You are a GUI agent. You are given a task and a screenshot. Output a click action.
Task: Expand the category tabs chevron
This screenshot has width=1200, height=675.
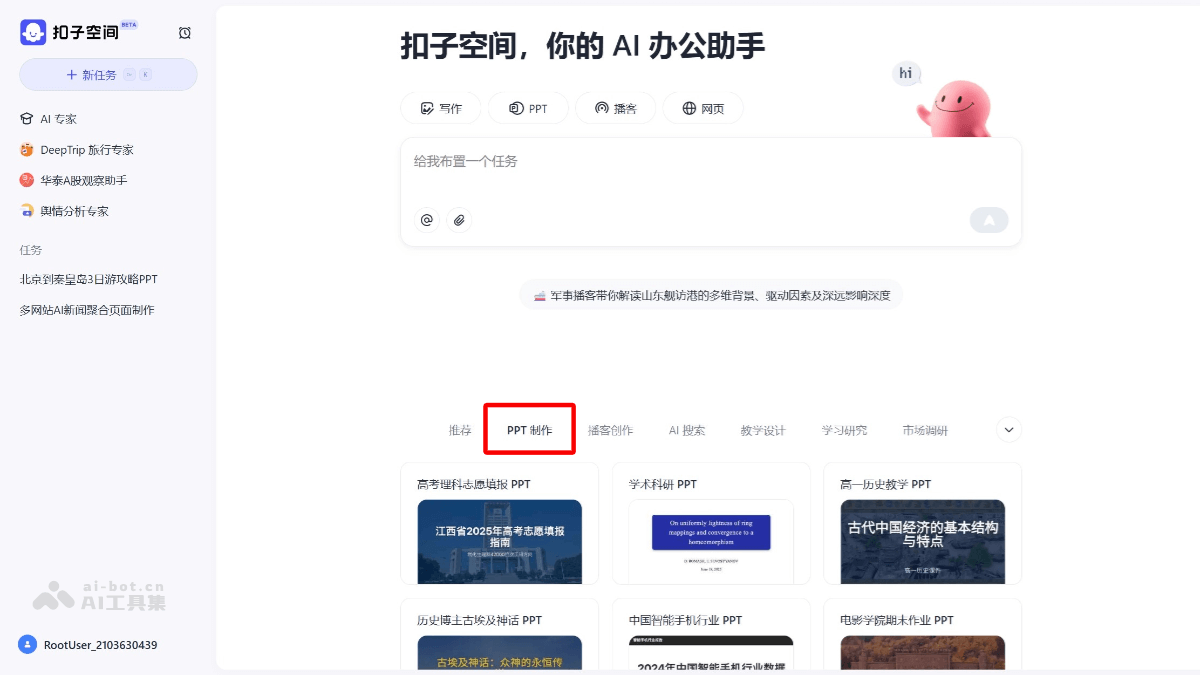1008,429
